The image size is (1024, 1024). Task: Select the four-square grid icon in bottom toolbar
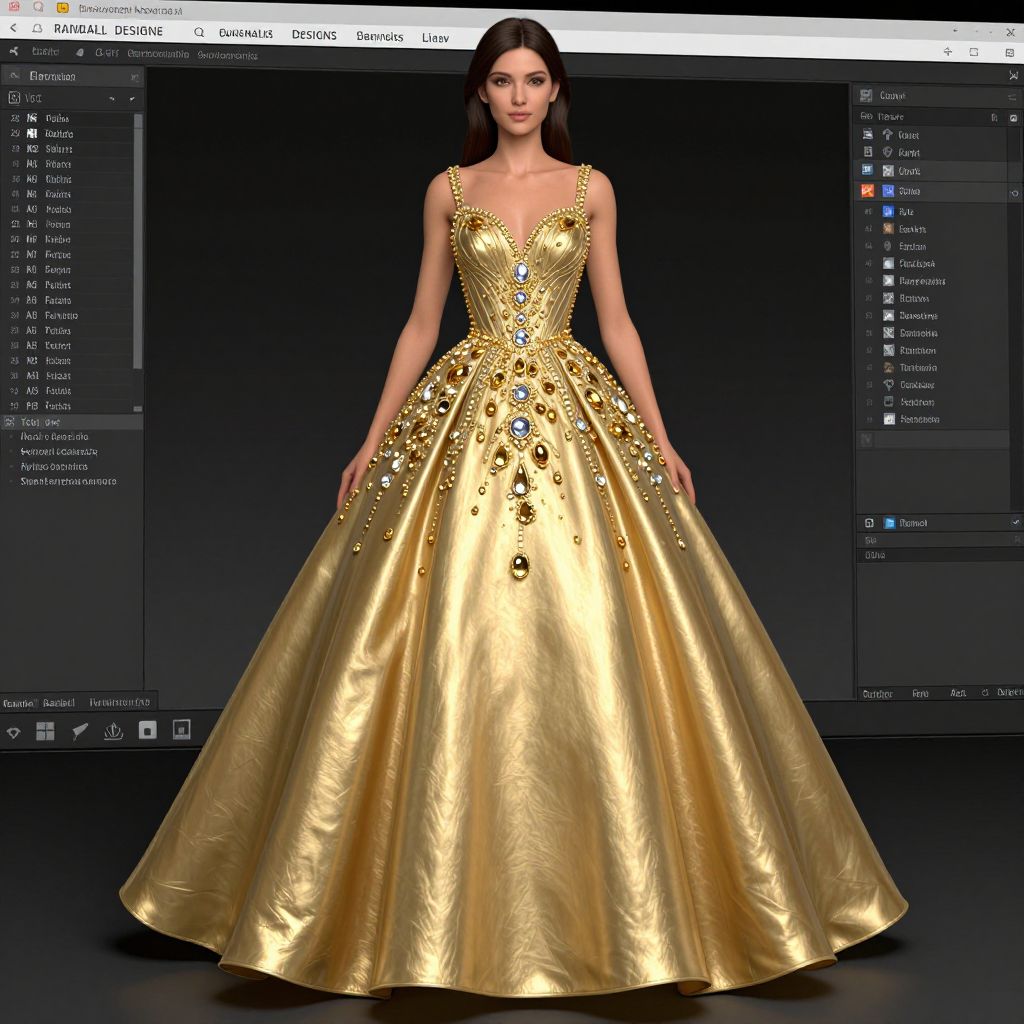pos(45,731)
